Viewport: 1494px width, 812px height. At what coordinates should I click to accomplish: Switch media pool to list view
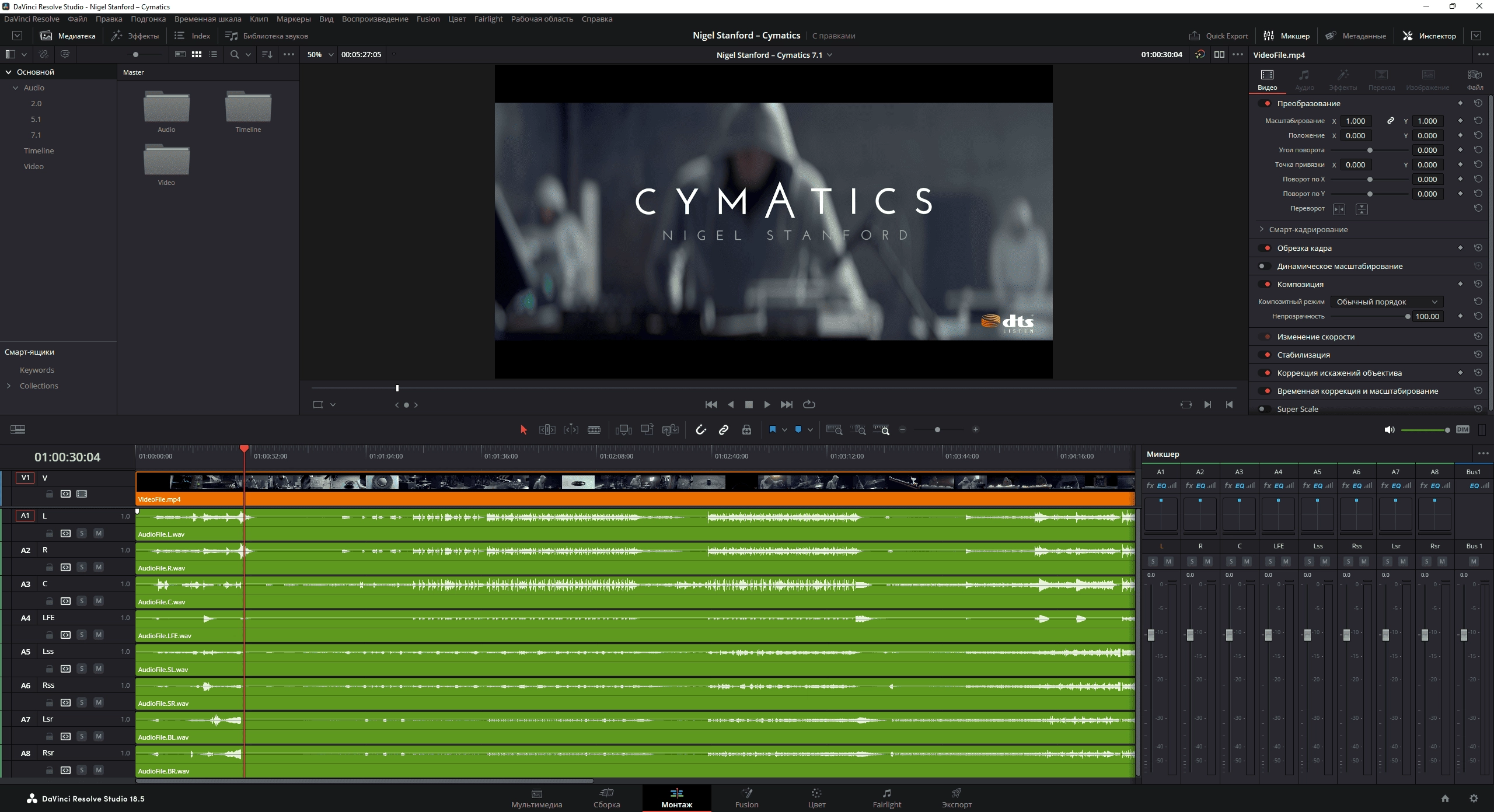click(x=213, y=54)
